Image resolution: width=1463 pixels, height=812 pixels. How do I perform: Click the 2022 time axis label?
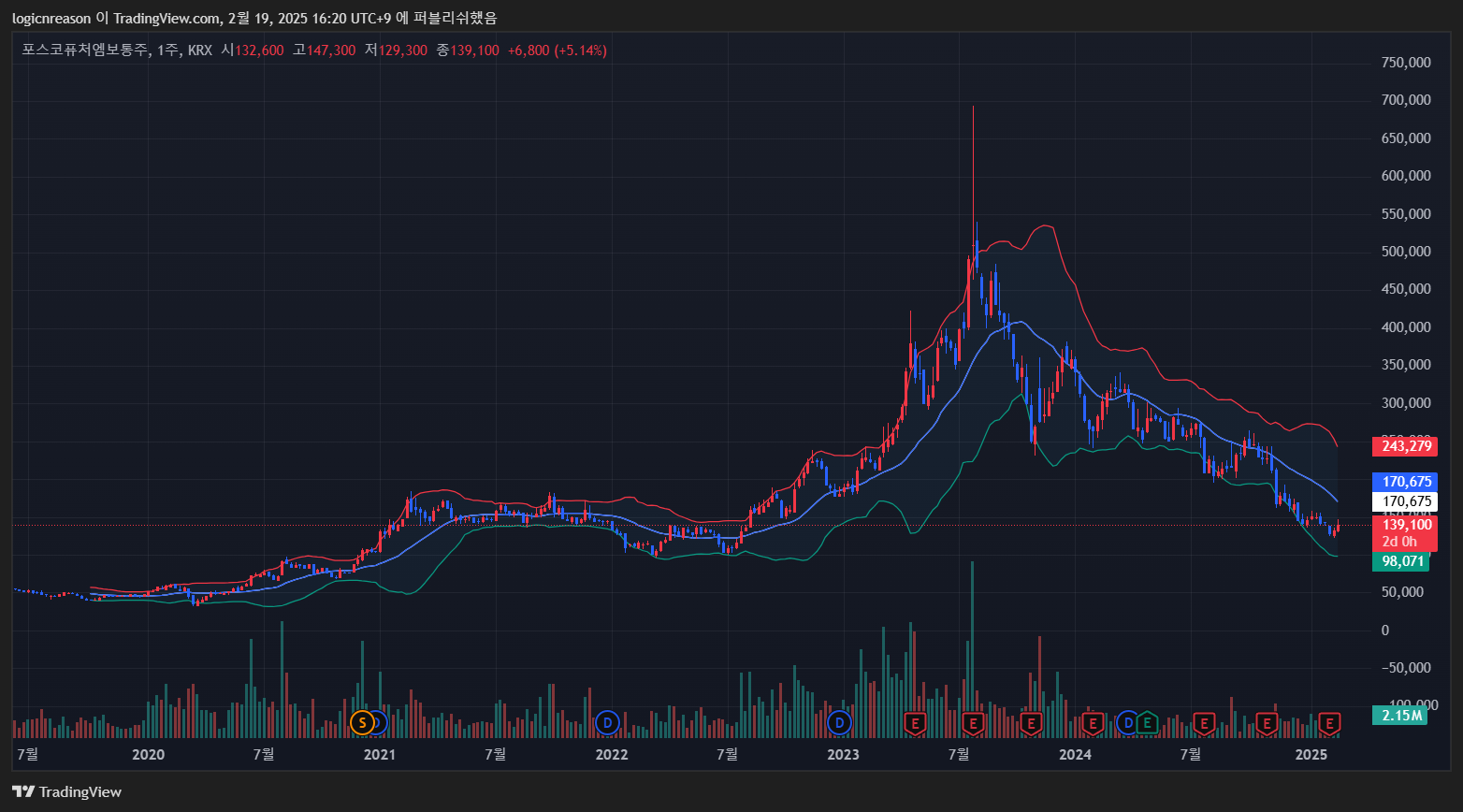[611, 754]
